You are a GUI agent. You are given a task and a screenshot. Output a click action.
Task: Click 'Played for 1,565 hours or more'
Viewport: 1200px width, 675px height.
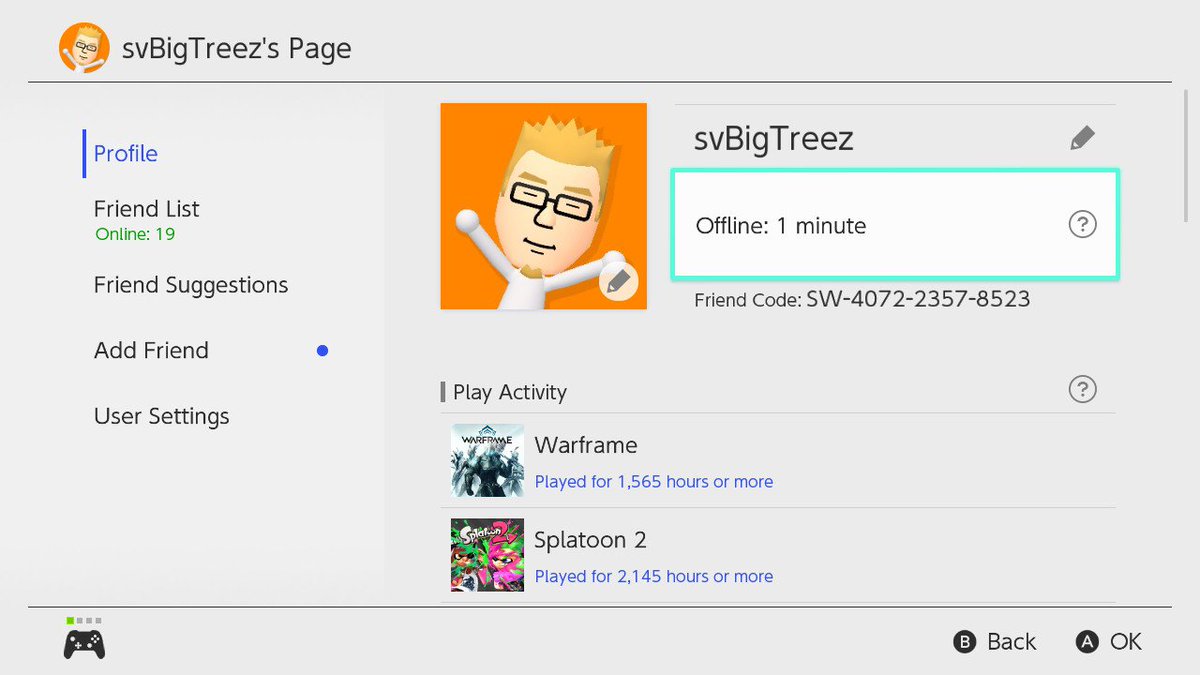pos(654,481)
